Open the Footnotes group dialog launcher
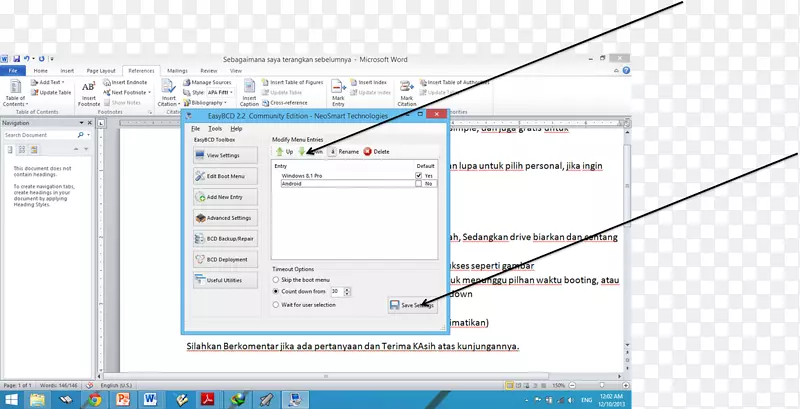The image size is (800, 409). (x=150, y=112)
